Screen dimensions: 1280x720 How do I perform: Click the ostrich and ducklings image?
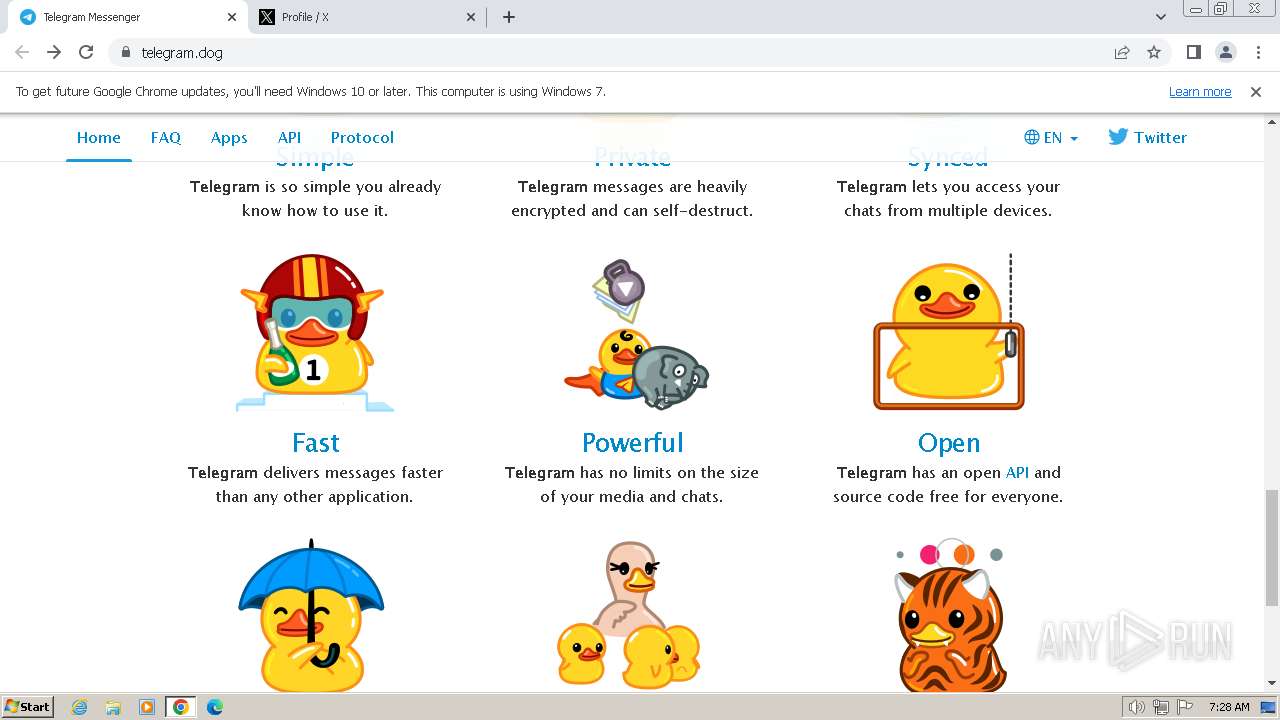click(x=630, y=615)
